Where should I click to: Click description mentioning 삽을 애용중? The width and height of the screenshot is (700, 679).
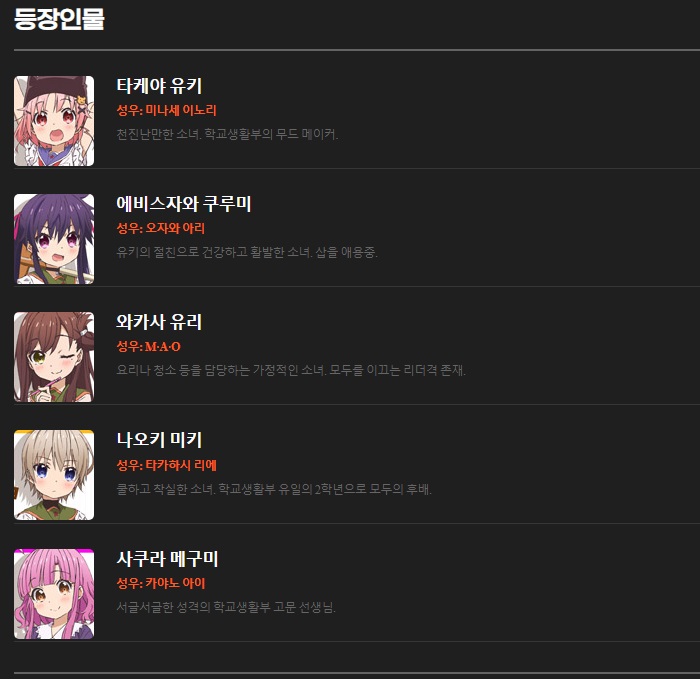(247, 252)
